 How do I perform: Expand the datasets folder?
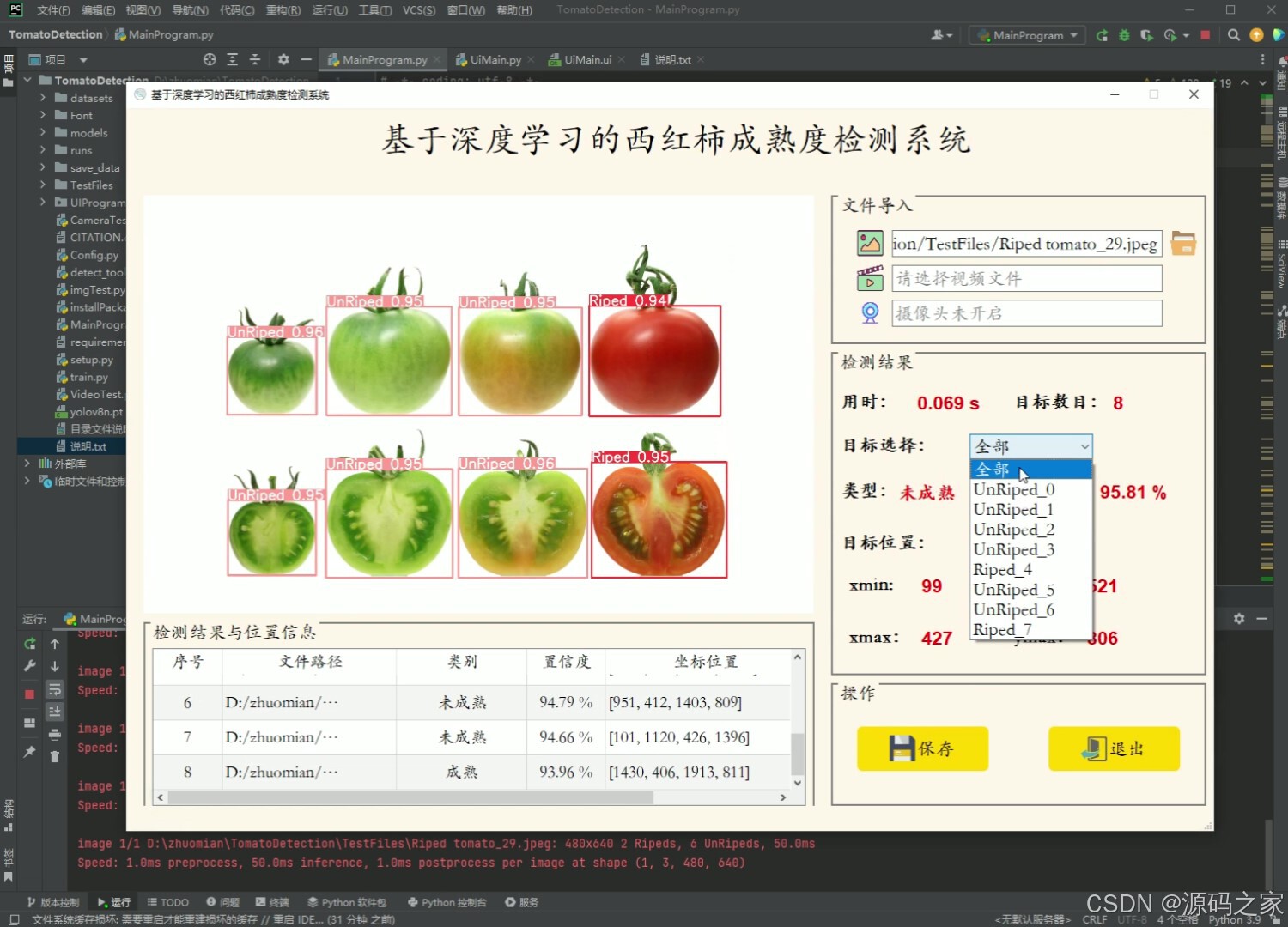[42, 97]
